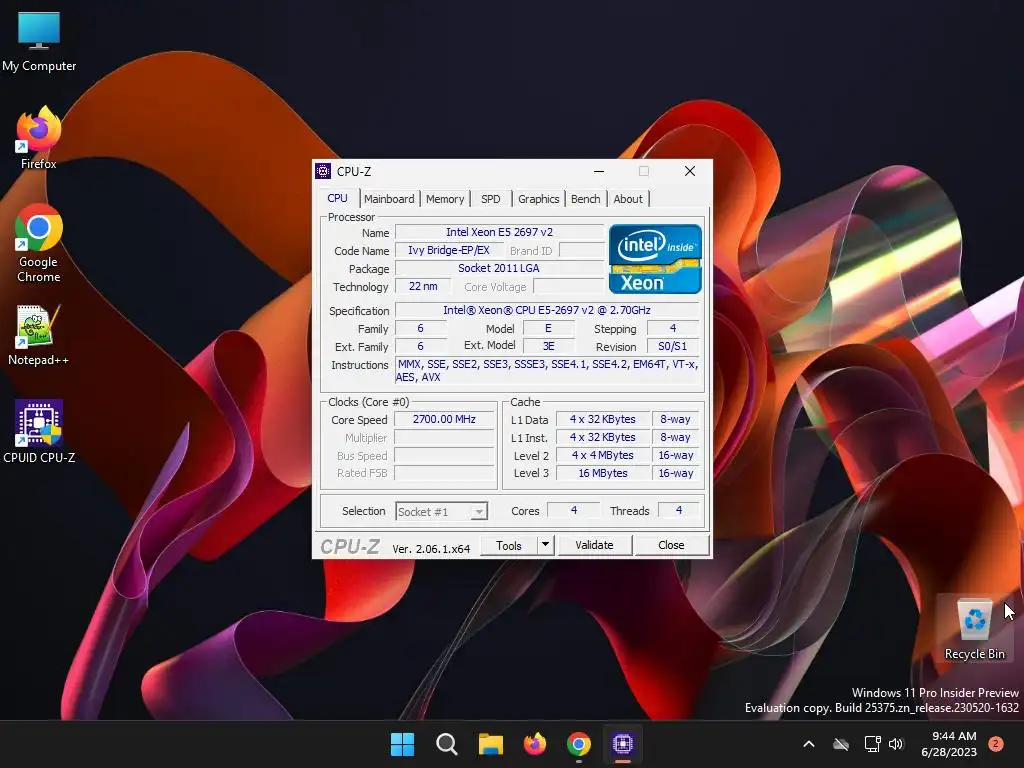The image size is (1024, 768).
Task: Close CPU-Z with the title bar X
Action: [690, 171]
